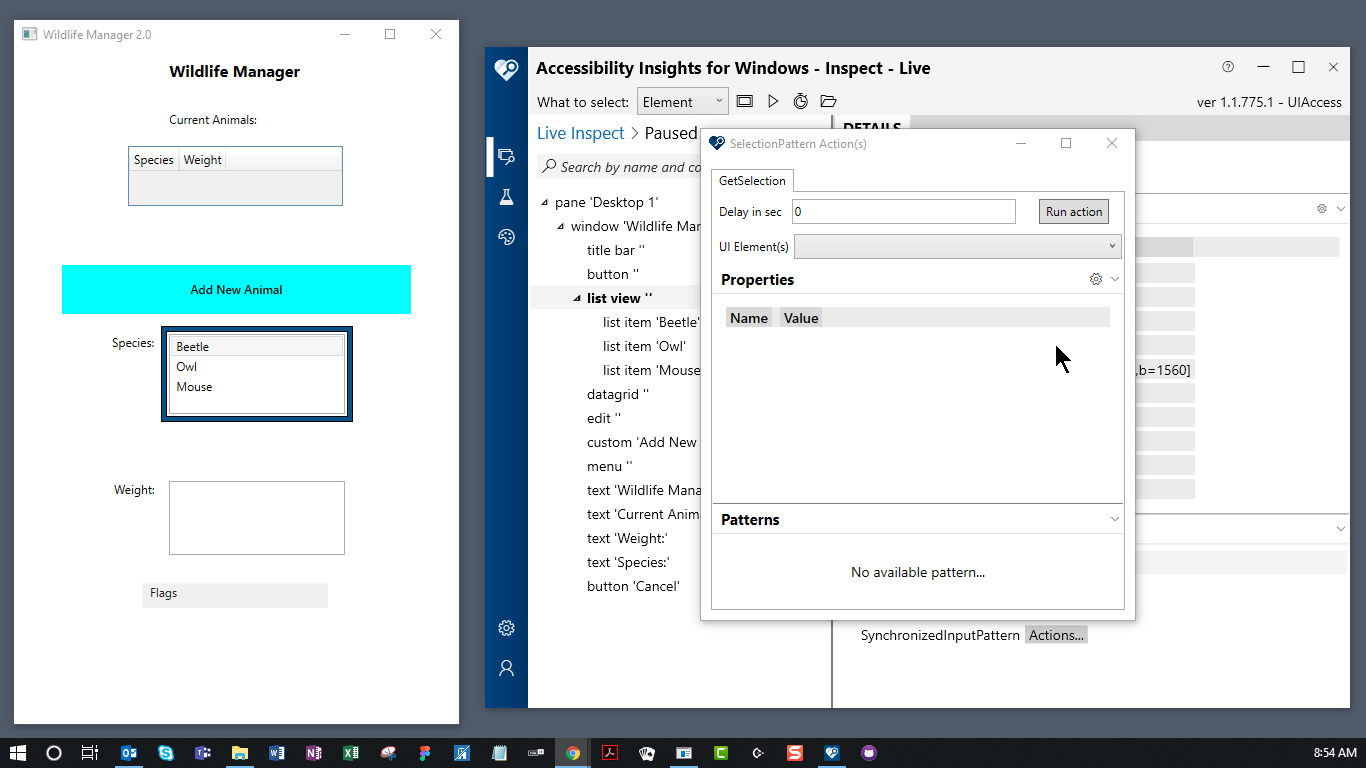This screenshot has width=1366, height=768.
Task: Collapse the Properties section chevron in dialog
Action: (x=1115, y=279)
